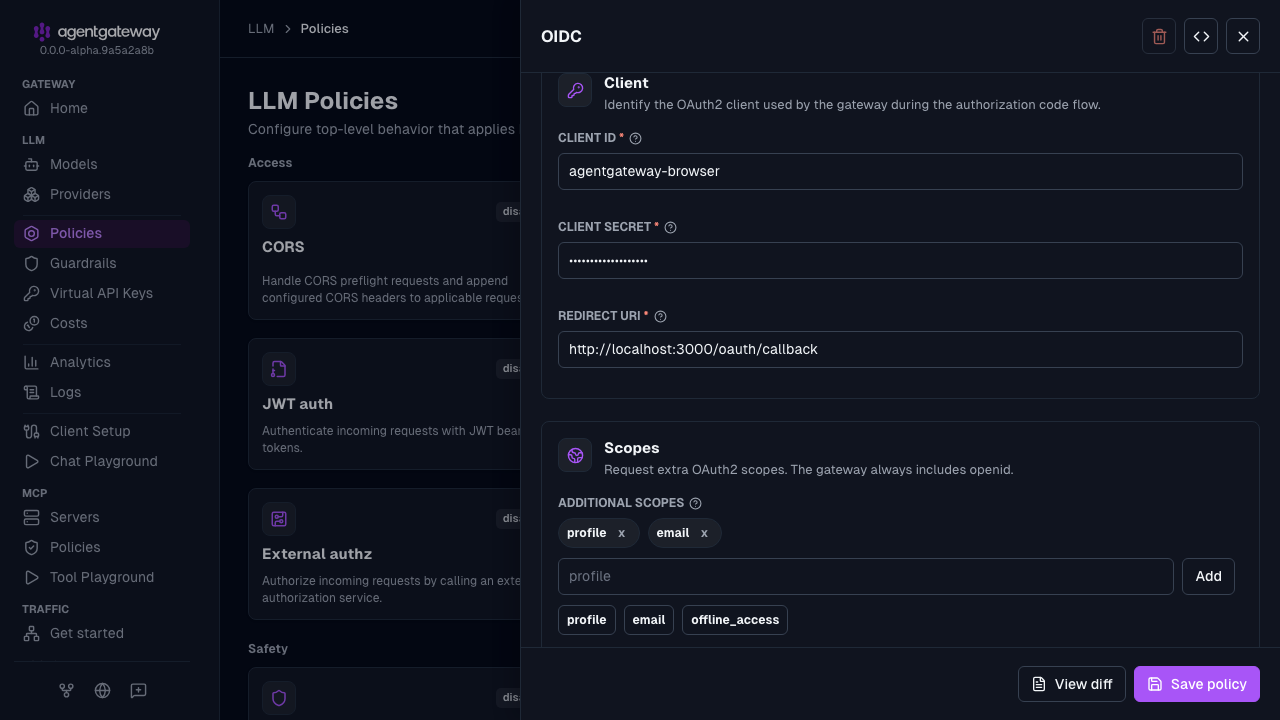This screenshot has height=720, width=1280.
Task: Open Virtual API Keys page
Action: click(102, 293)
